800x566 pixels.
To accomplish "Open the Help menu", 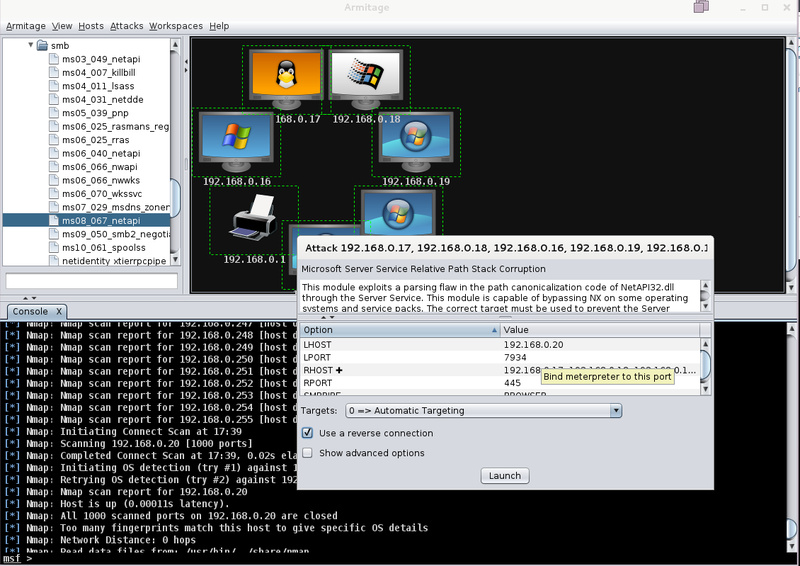I will pos(219,26).
